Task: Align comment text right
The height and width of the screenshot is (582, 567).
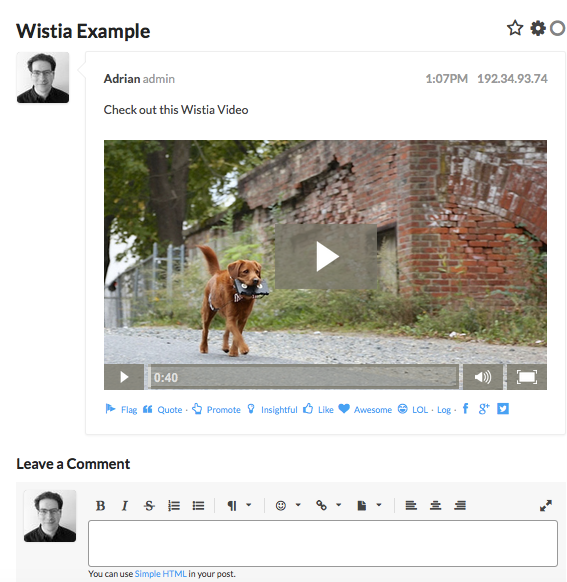Action: (x=460, y=506)
